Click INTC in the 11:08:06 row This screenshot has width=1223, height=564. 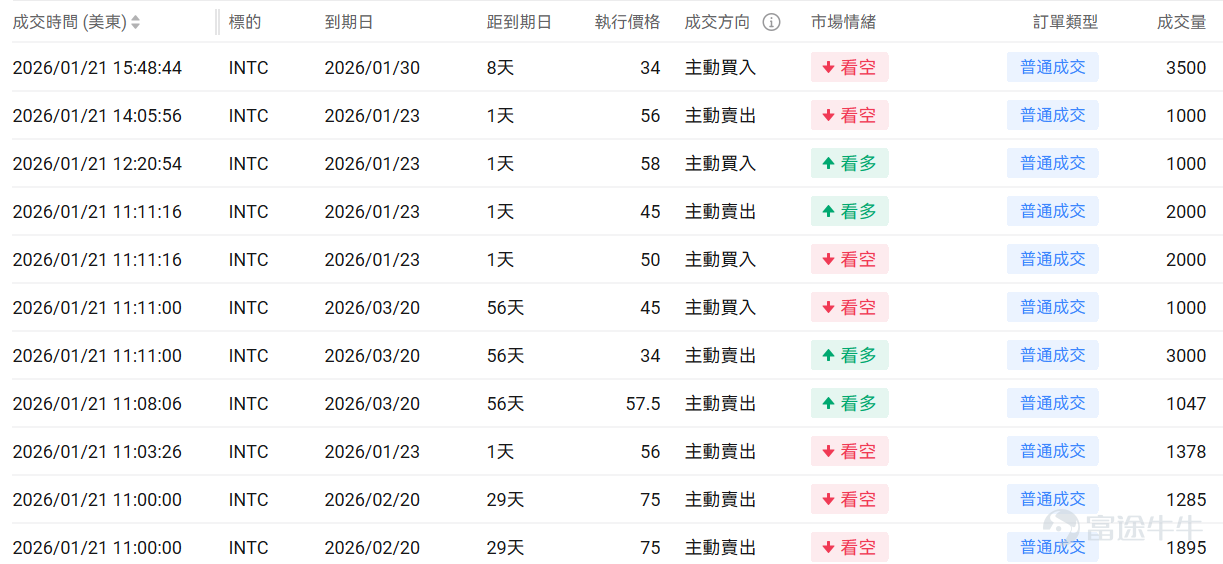click(249, 404)
